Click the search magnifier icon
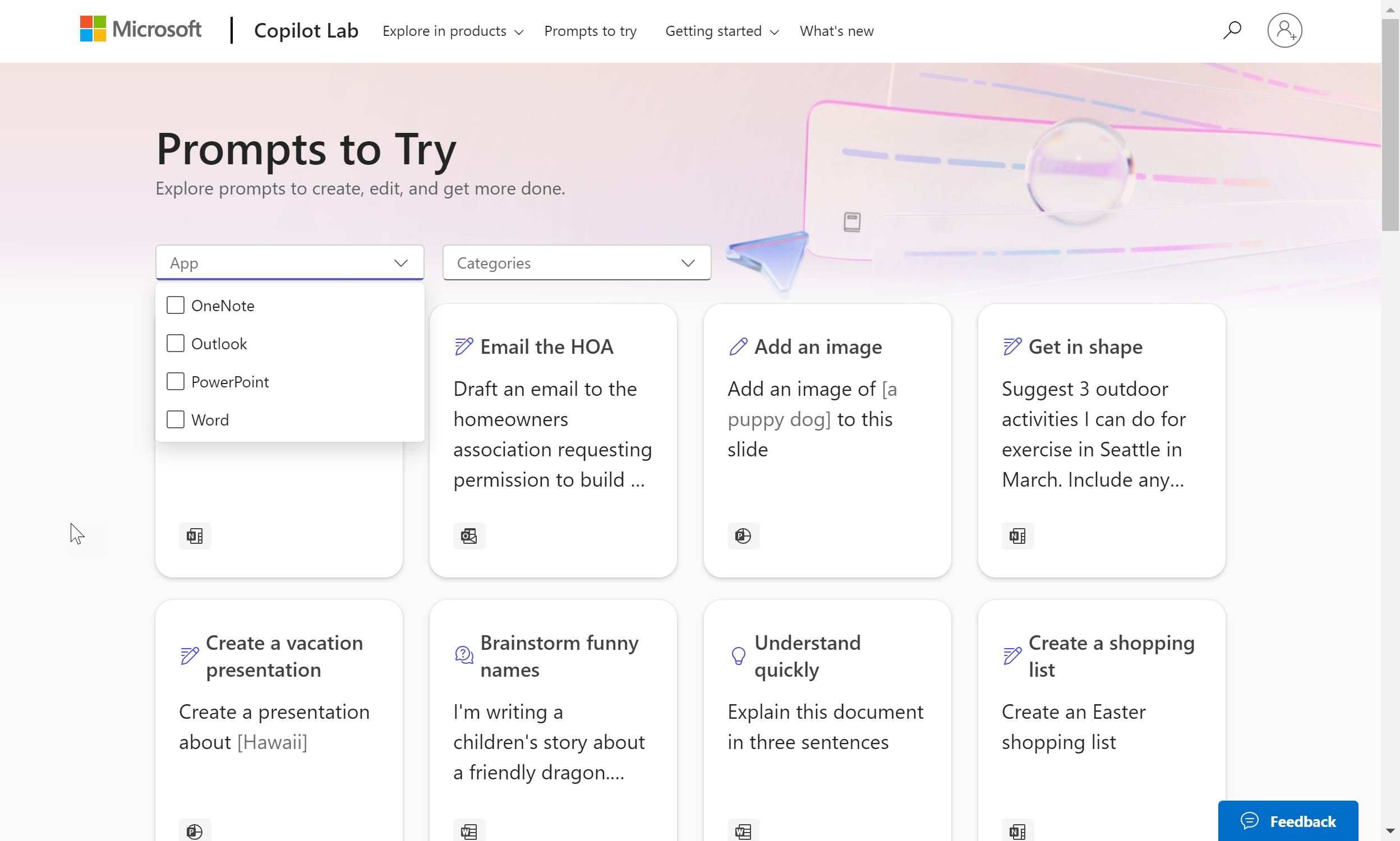Screen dimensions: 1400x841 pyautogui.click(x=1232, y=30)
